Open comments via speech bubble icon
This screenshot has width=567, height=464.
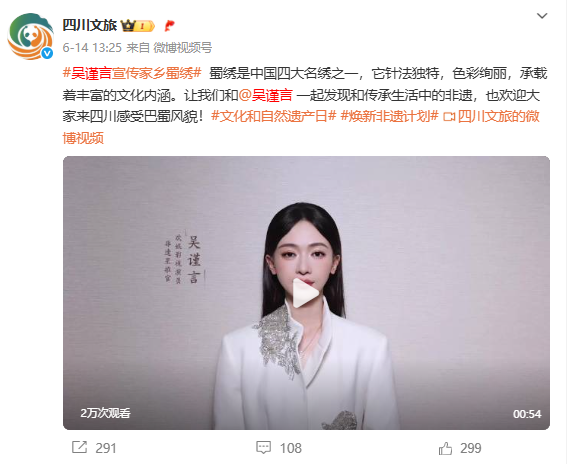coord(263,448)
